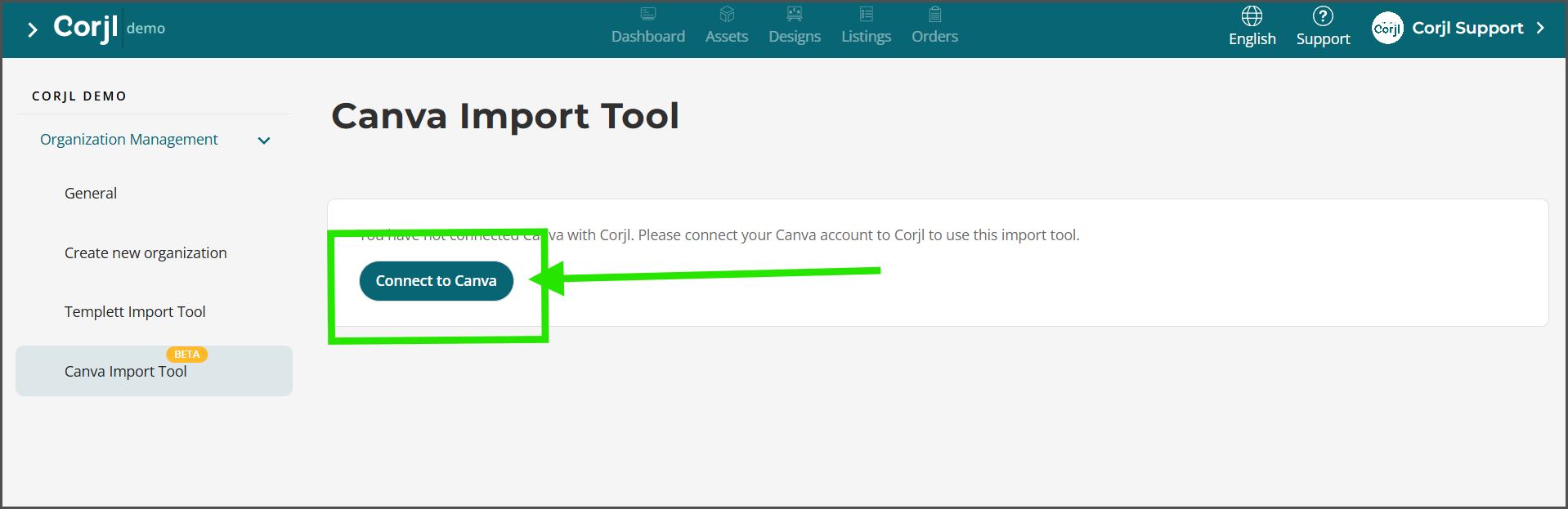The width and height of the screenshot is (1568, 509).
Task: Click the Listings icon in the top navigation
Action: 867,14
